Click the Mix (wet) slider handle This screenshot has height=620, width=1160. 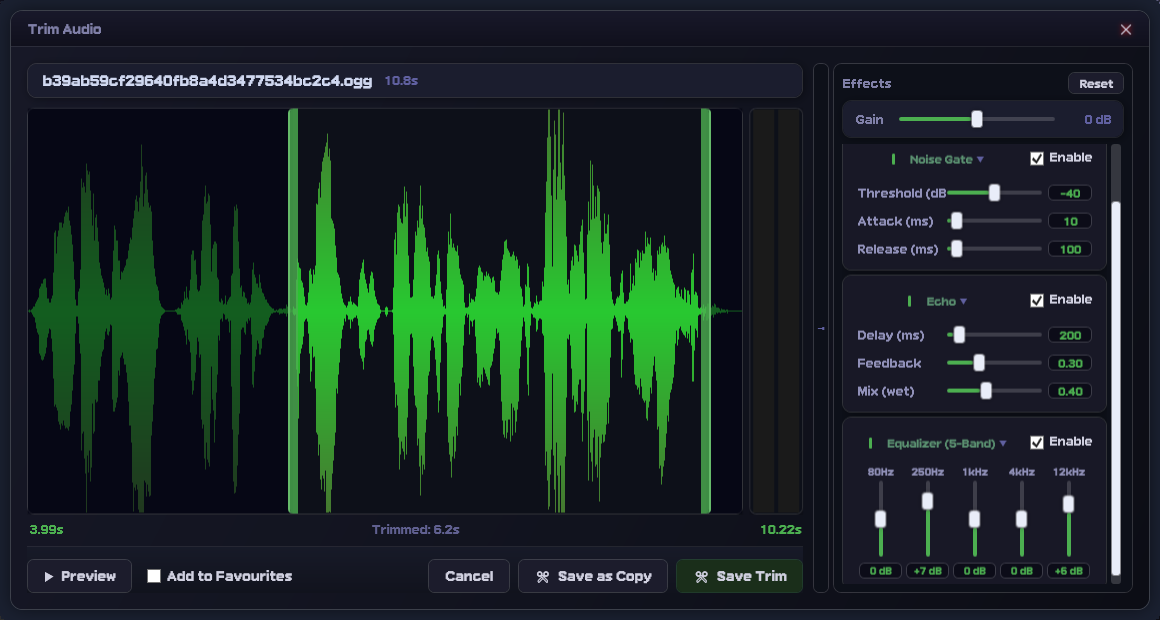pos(986,391)
